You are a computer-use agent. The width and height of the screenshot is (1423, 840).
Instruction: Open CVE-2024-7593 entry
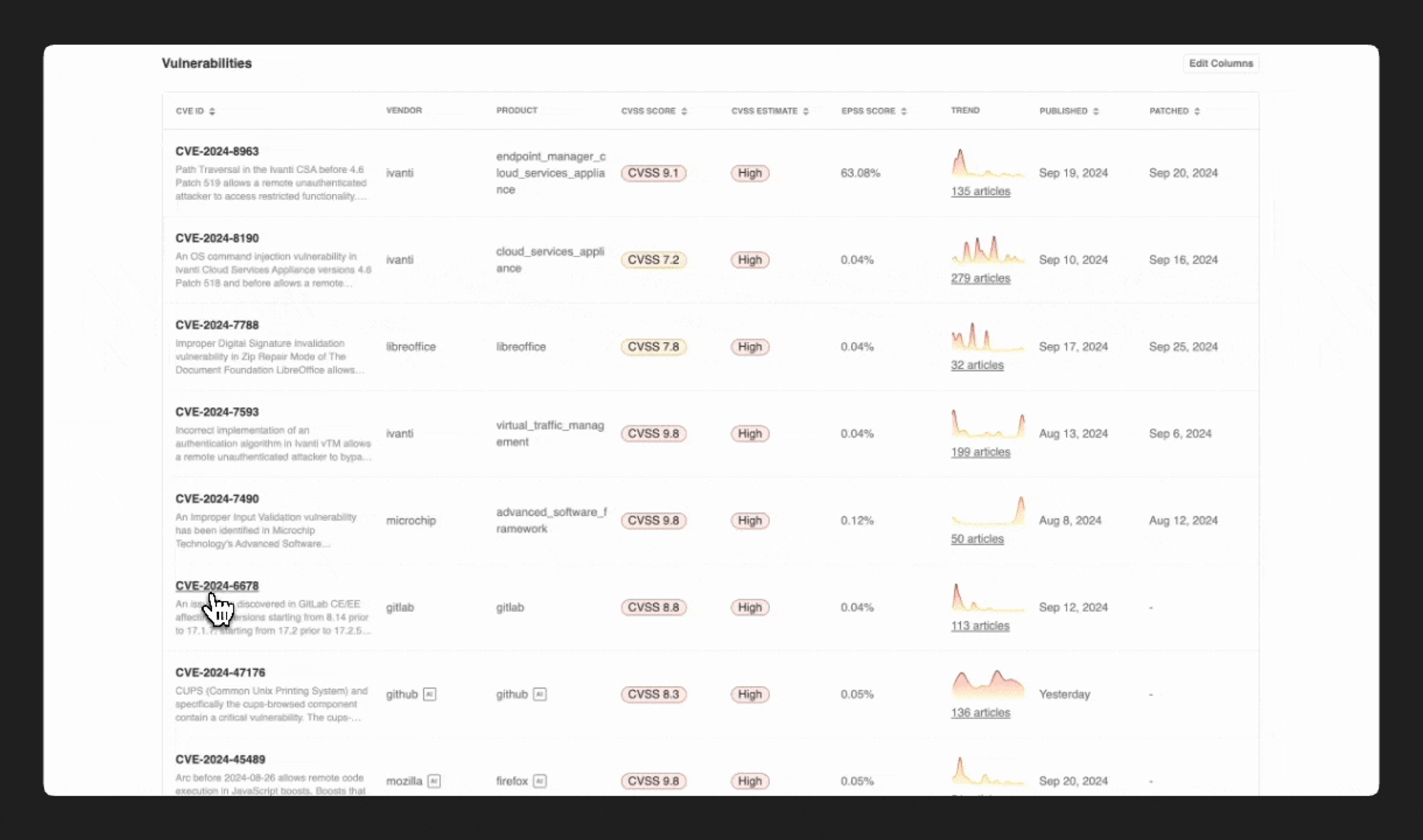[x=217, y=412]
